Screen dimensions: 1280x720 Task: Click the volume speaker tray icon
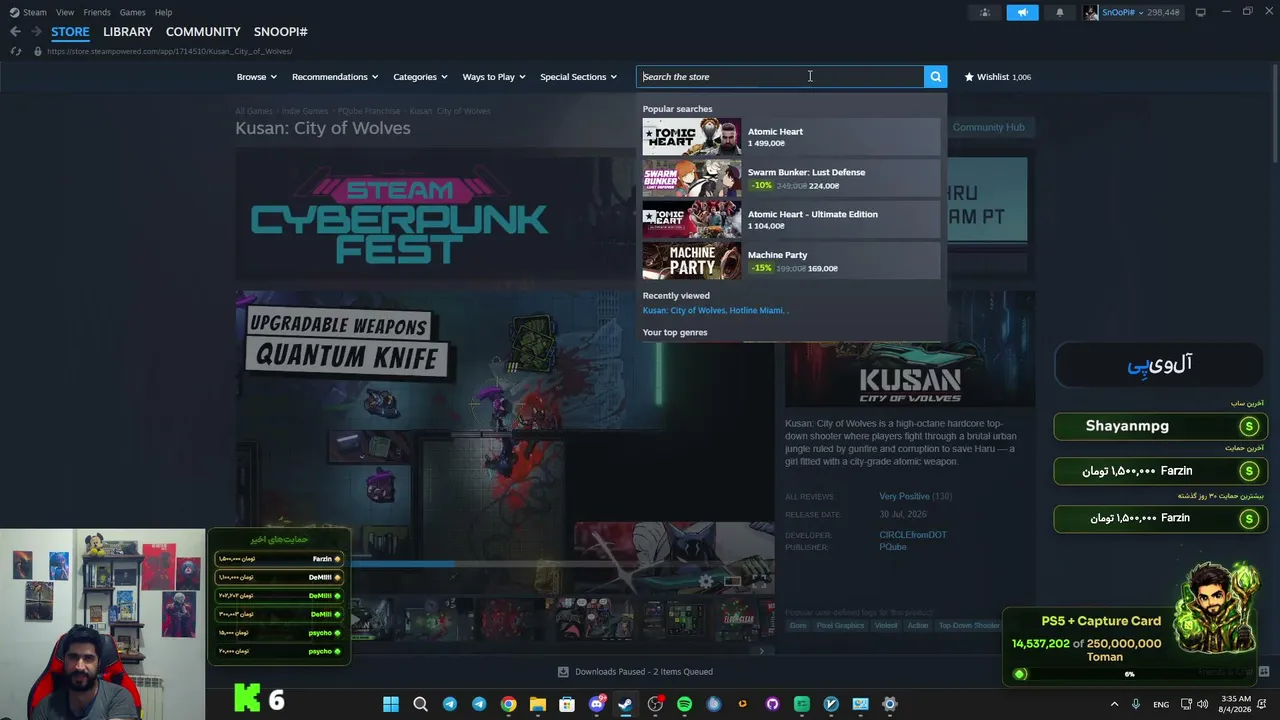1202,704
